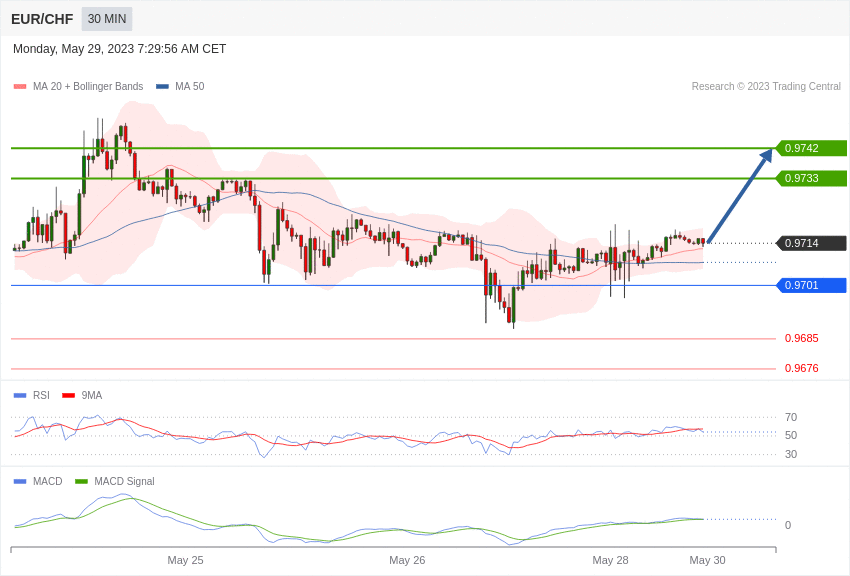Toggle the MACD Signal legend entry

tap(114, 481)
